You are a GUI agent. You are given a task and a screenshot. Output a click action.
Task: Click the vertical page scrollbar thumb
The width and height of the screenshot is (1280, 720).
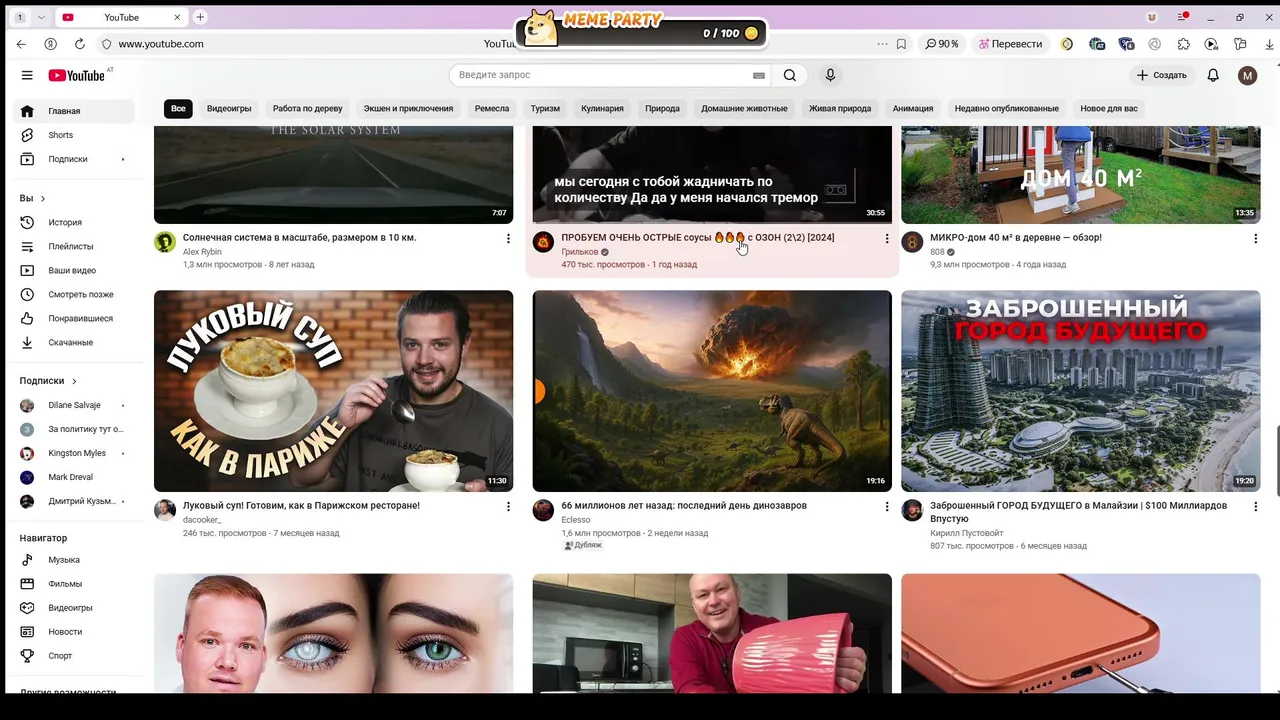pos(1276,460)
